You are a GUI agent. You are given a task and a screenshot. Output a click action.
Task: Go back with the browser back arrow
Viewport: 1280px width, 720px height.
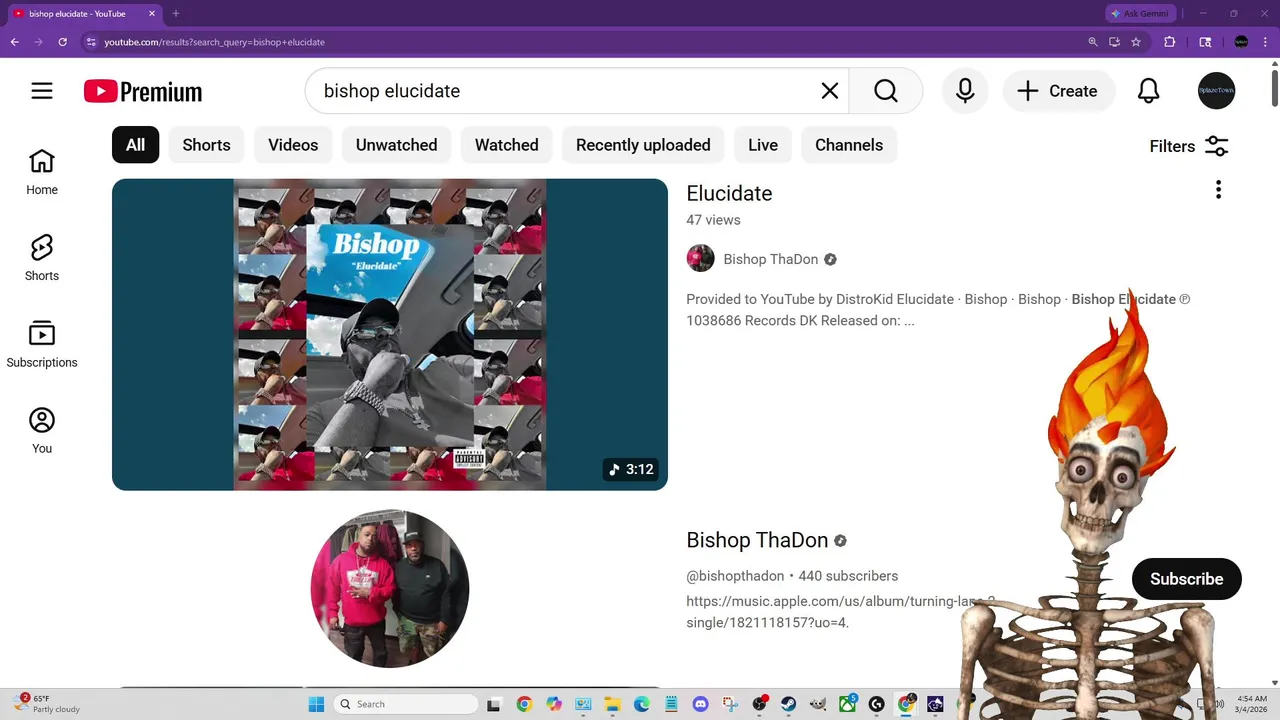[14, 42]
